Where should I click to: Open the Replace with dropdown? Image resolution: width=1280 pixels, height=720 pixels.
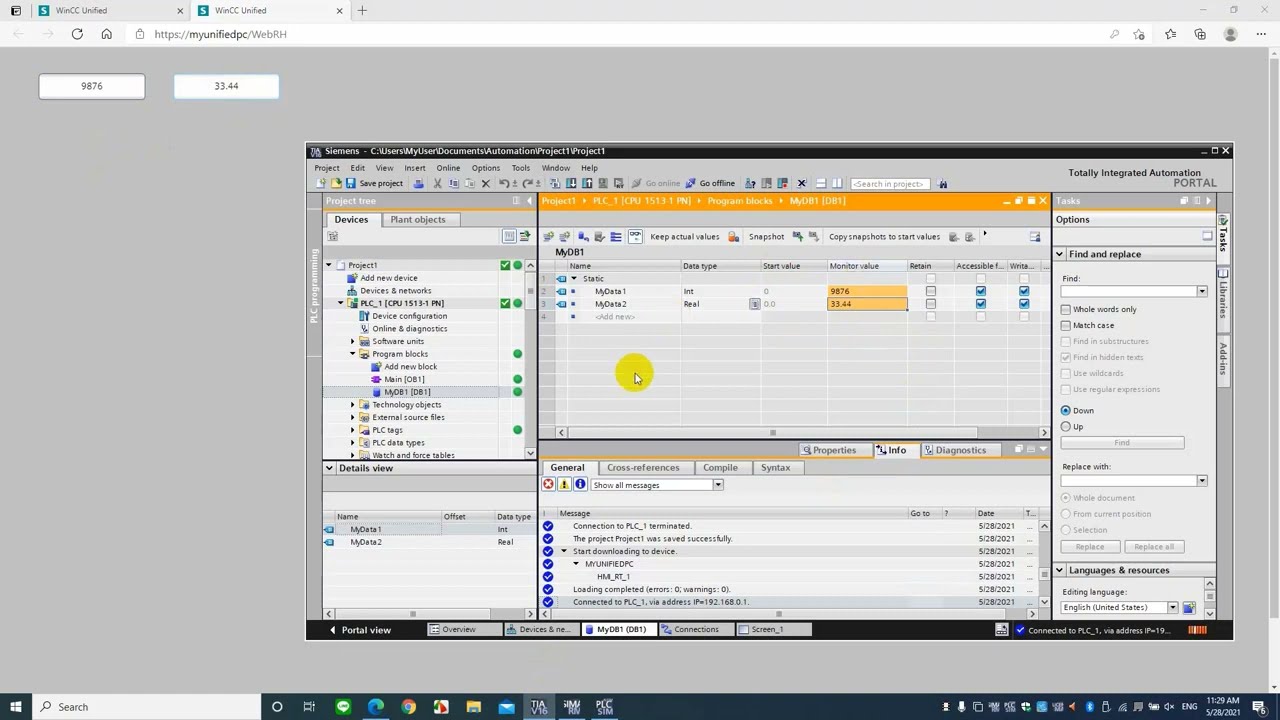[1202, 481]
